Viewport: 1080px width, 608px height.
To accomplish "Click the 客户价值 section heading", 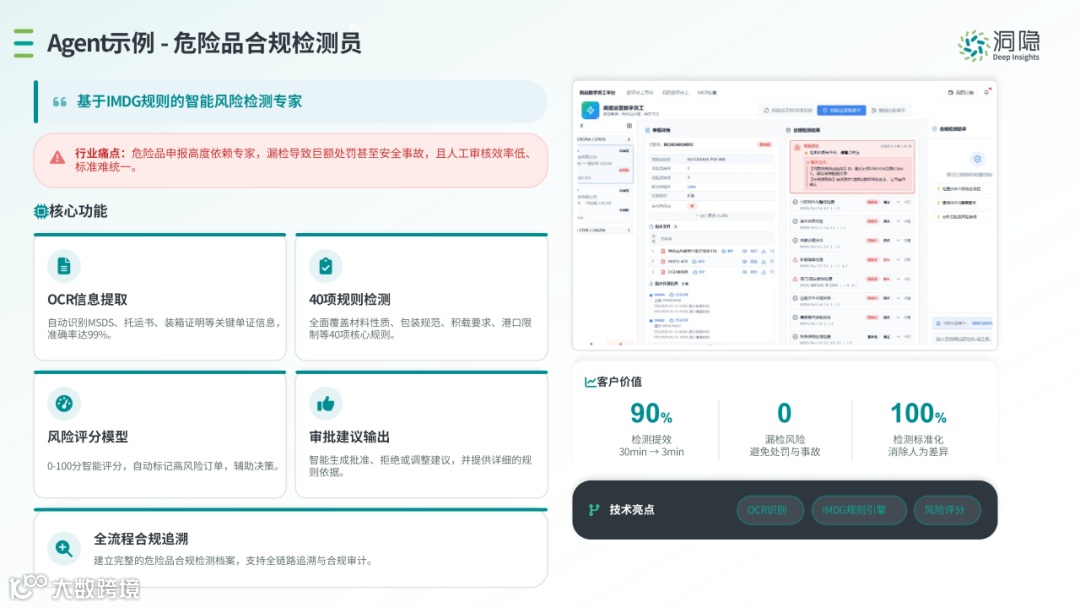I will click(619, 381).
